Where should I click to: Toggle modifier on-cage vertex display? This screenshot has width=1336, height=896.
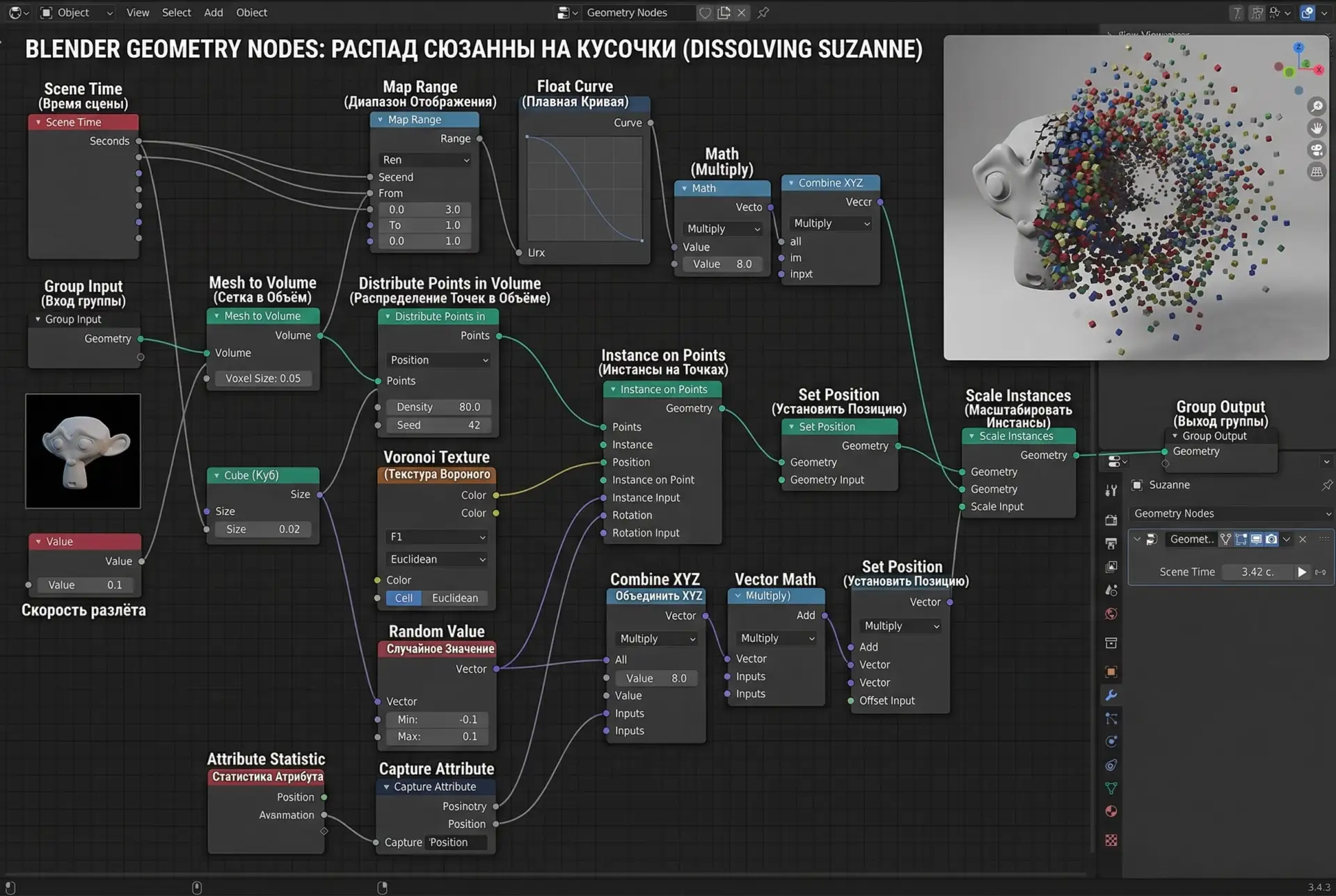click(x=1225, y=539)
